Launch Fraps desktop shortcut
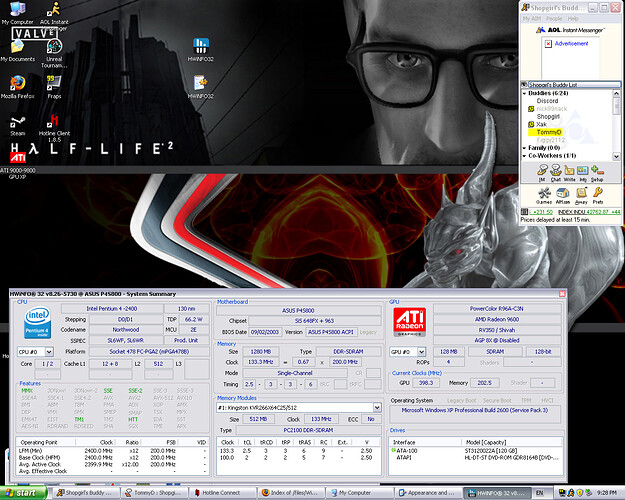The image size is (625, 500). (54, 87)
